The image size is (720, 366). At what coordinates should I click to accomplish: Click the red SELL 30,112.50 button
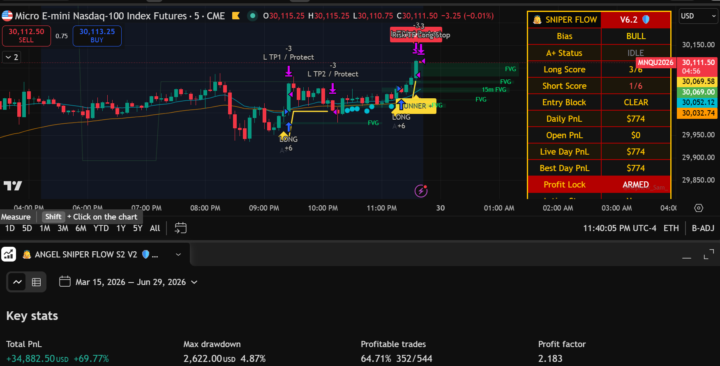click(x=26, y=36)
